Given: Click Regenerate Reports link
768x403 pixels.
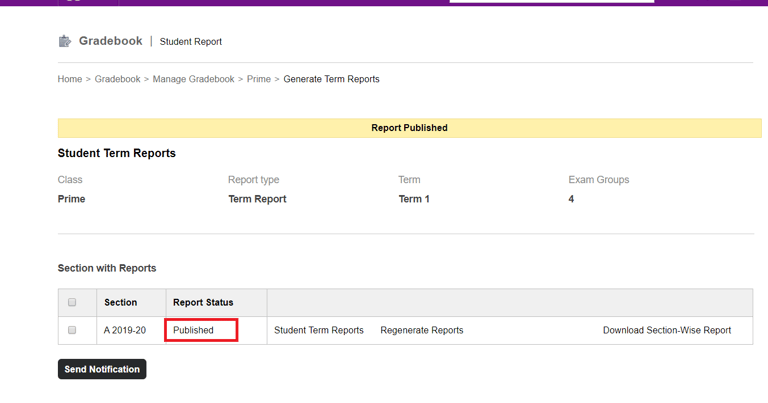Looking at the screenshot, I should coord(422,330).
